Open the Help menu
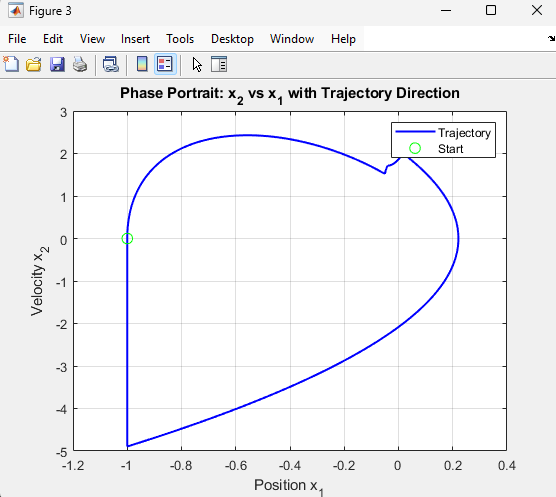 [343, 39]
